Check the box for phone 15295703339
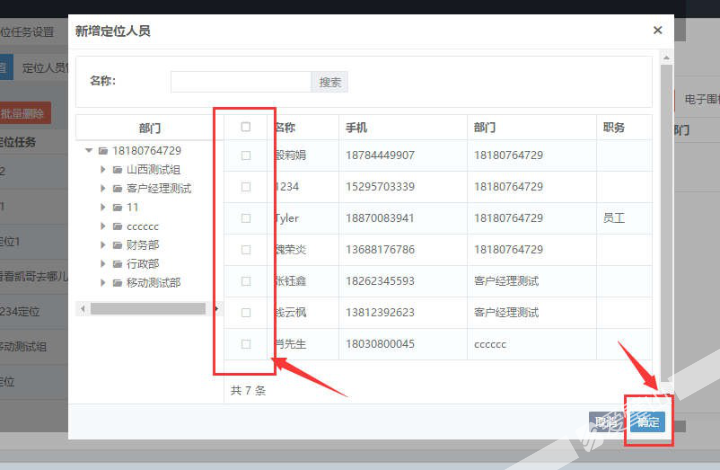720x470 pixels. pyautogui.click(x=246, y=187)
